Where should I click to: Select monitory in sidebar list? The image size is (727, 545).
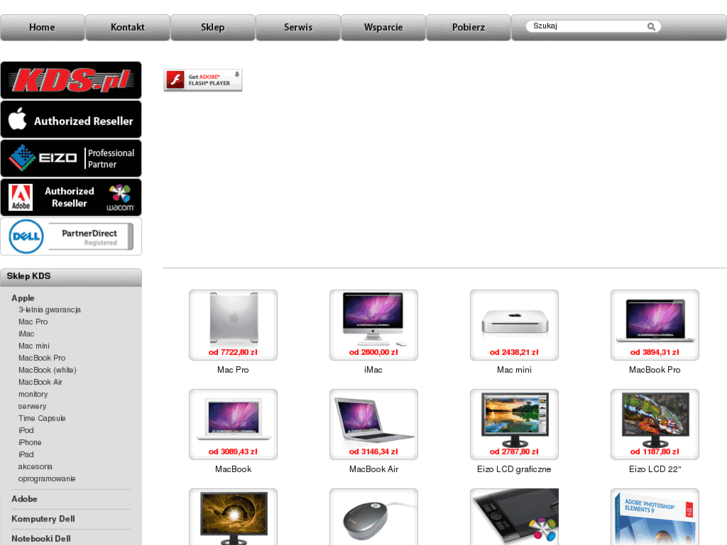[33, 394]
